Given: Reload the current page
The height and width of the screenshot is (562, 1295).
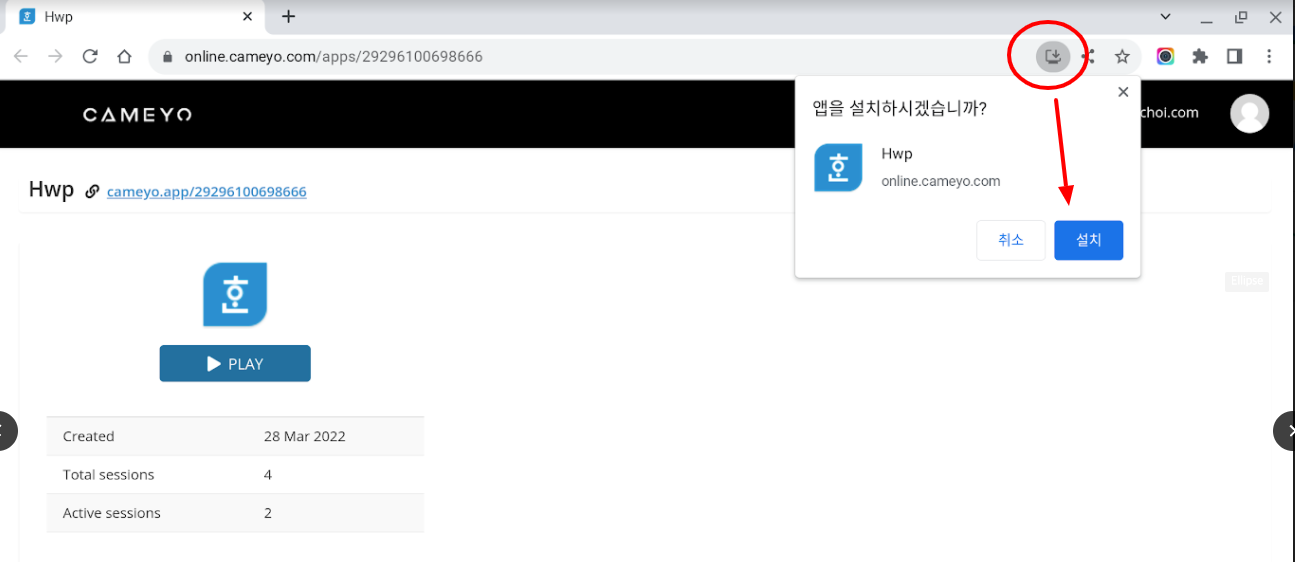Looking at the screenshot, I should 90,56.
